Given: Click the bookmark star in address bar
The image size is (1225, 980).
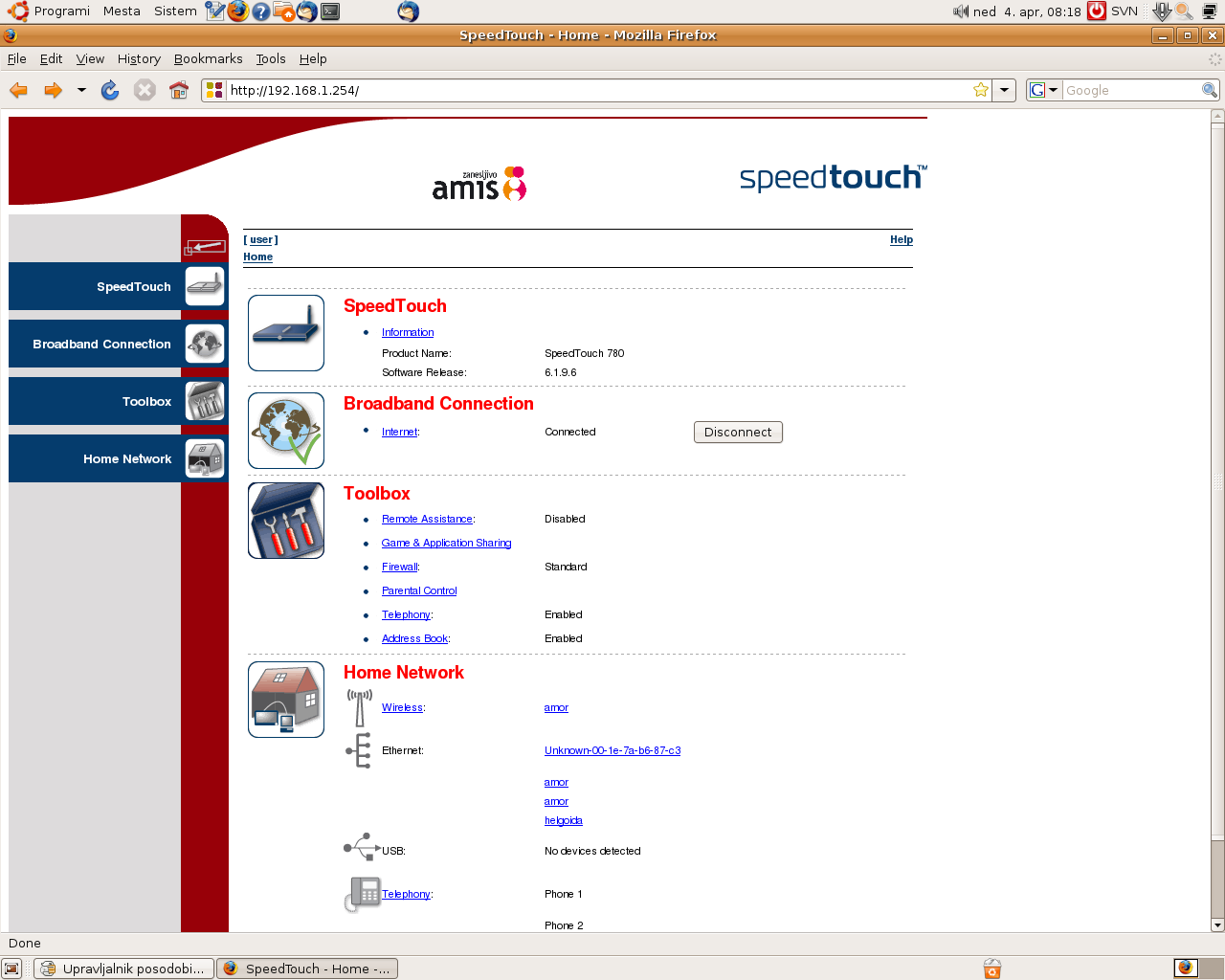Looking at the screenshot, I should (980, 90).
